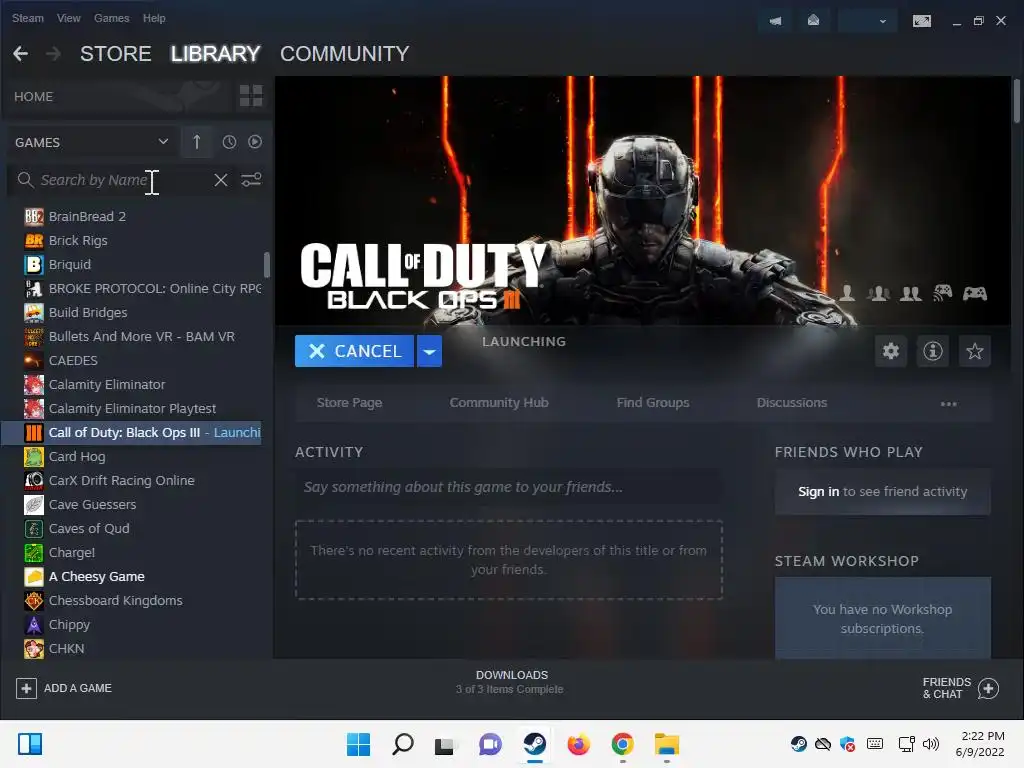The width and height of the screenshot is (1024, 768).
Task: Open the Store Page link
Action: [349, 403]
